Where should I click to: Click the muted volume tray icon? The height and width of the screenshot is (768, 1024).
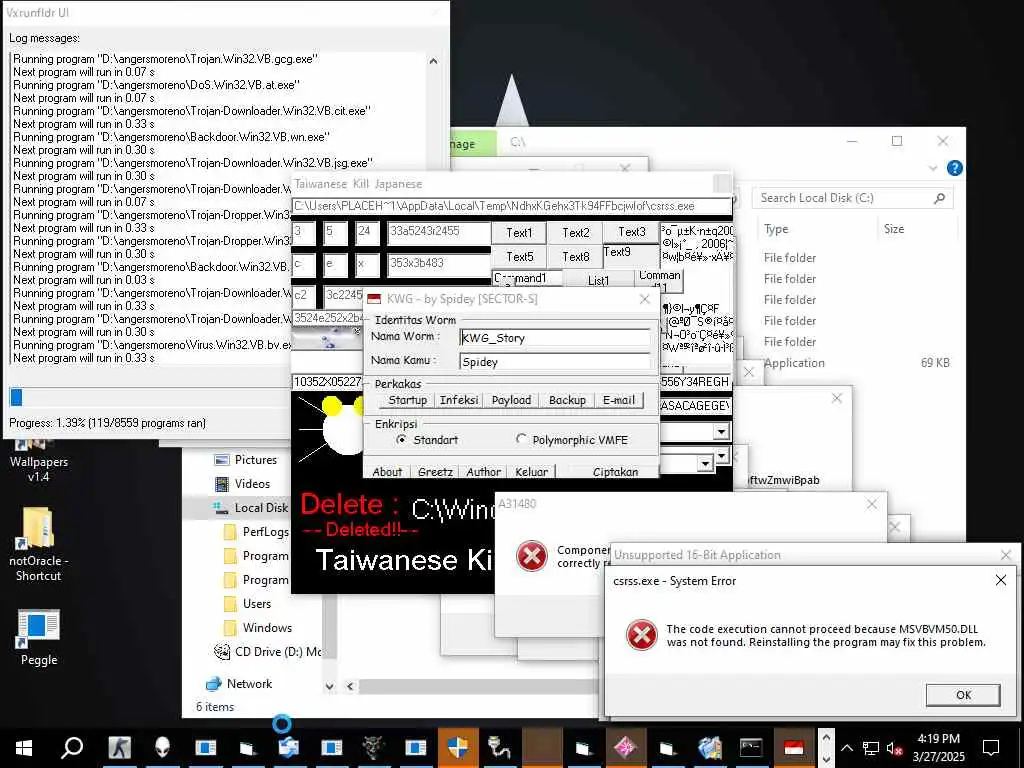tap(895, 748)
